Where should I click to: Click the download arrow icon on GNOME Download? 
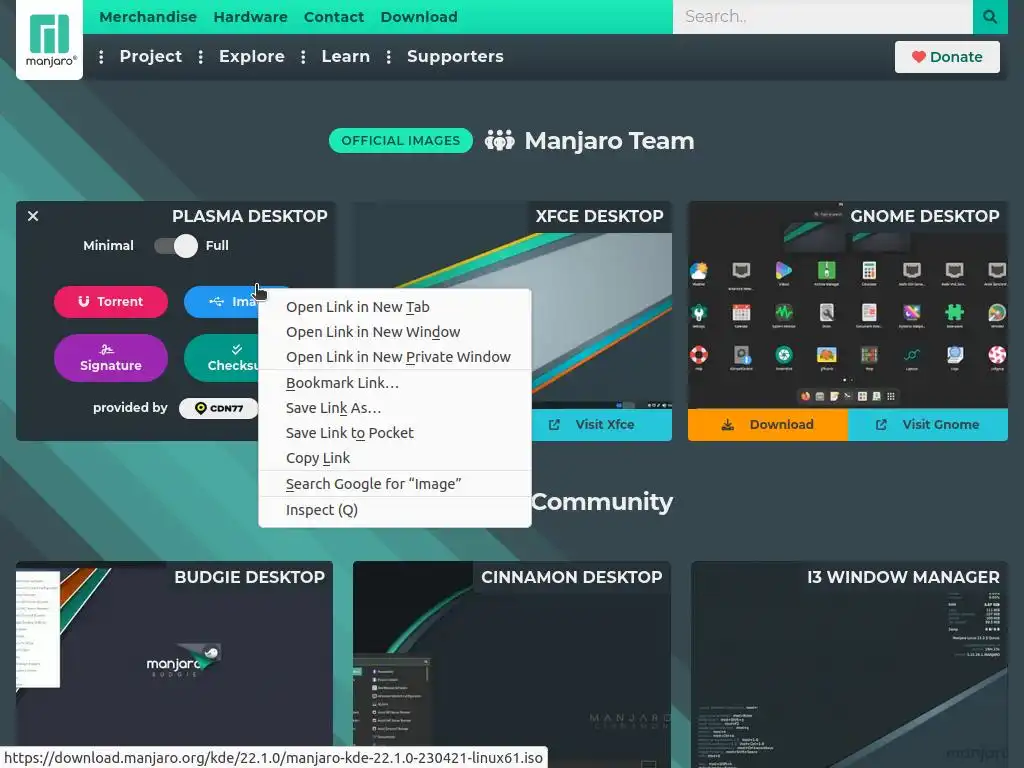[728, 424]
